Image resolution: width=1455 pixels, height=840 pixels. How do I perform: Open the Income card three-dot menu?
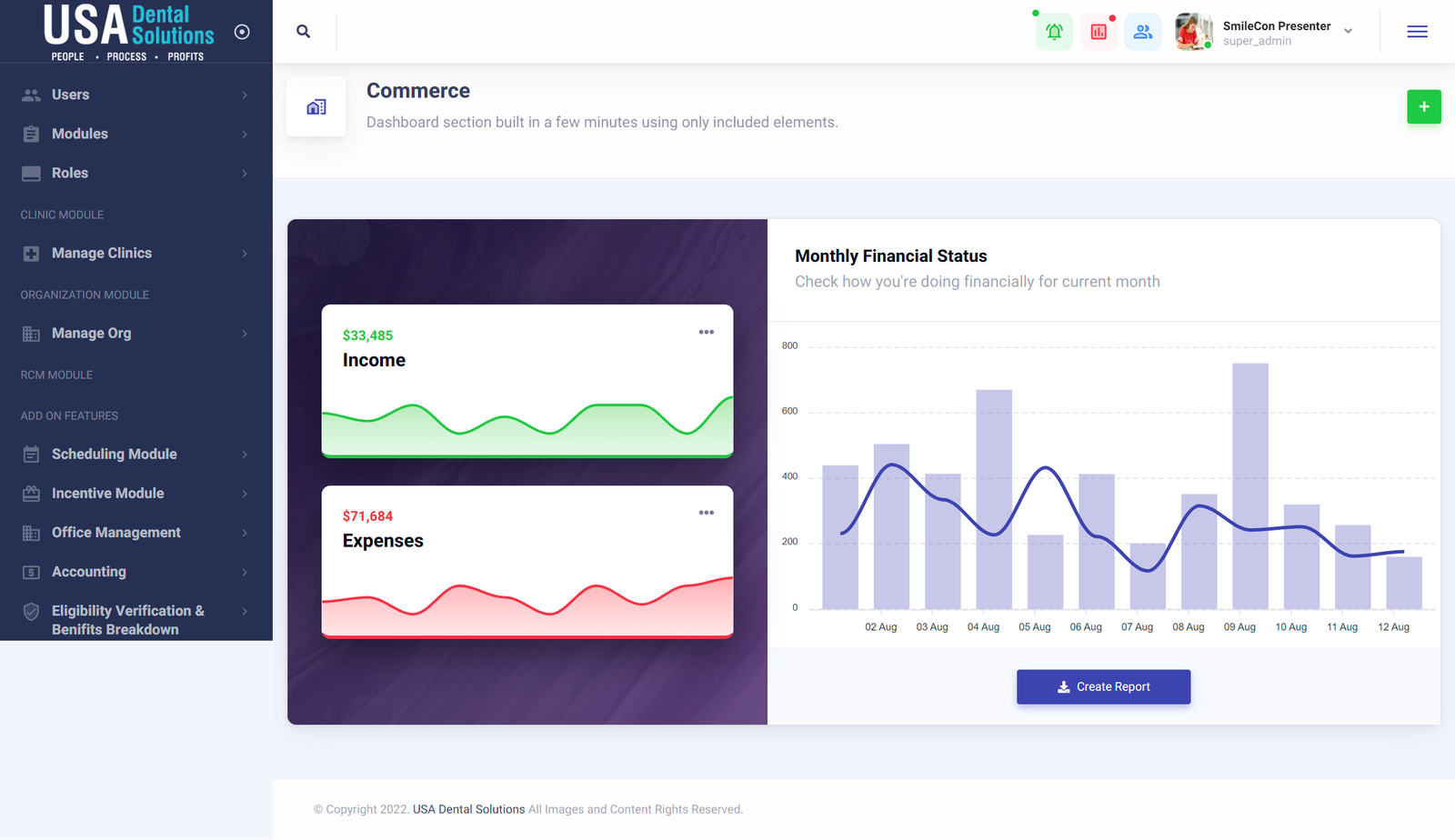pyautogui.click(x=706, y=333)
